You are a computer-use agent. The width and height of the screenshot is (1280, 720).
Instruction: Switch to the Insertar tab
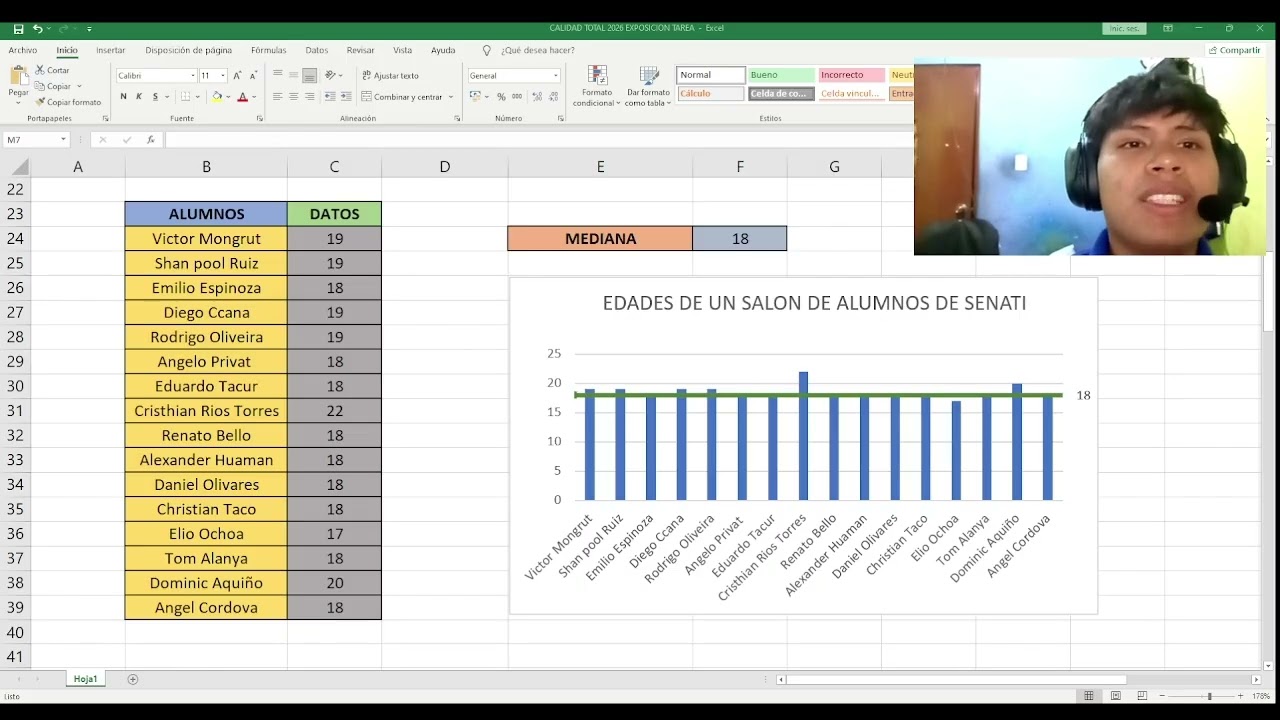111,50
